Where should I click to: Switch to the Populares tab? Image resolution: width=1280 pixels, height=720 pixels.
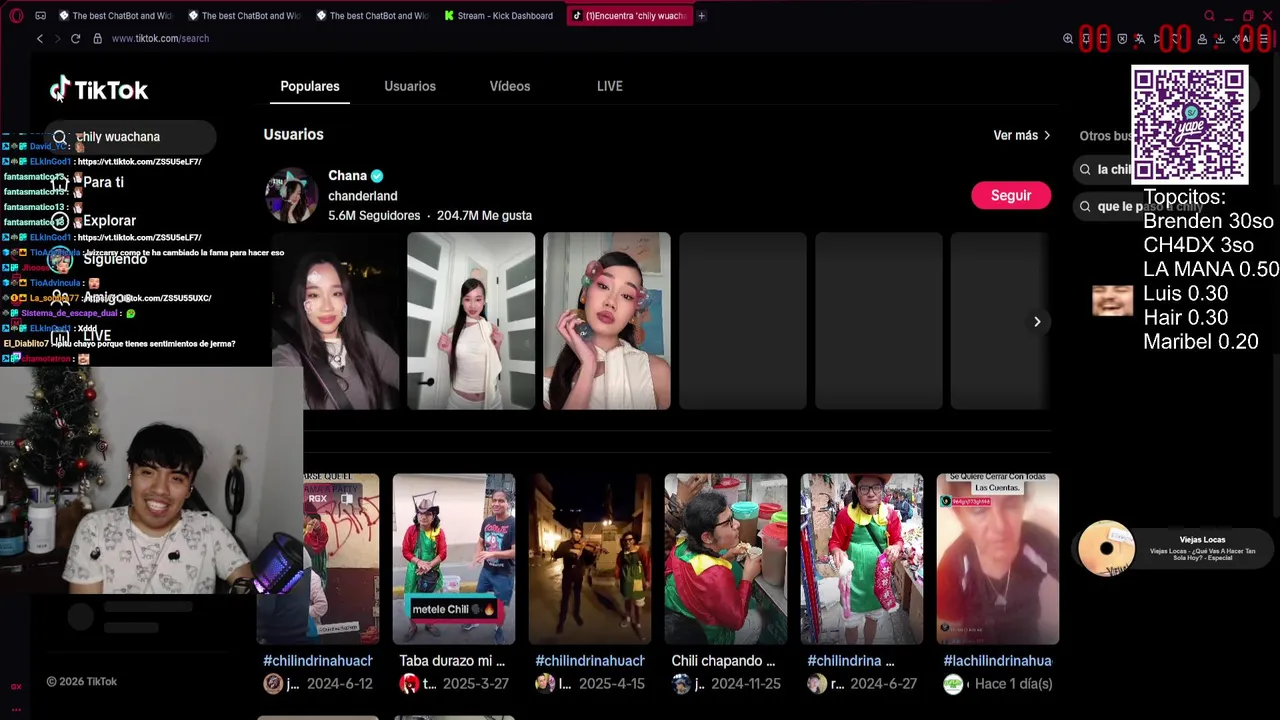point(310,86)
